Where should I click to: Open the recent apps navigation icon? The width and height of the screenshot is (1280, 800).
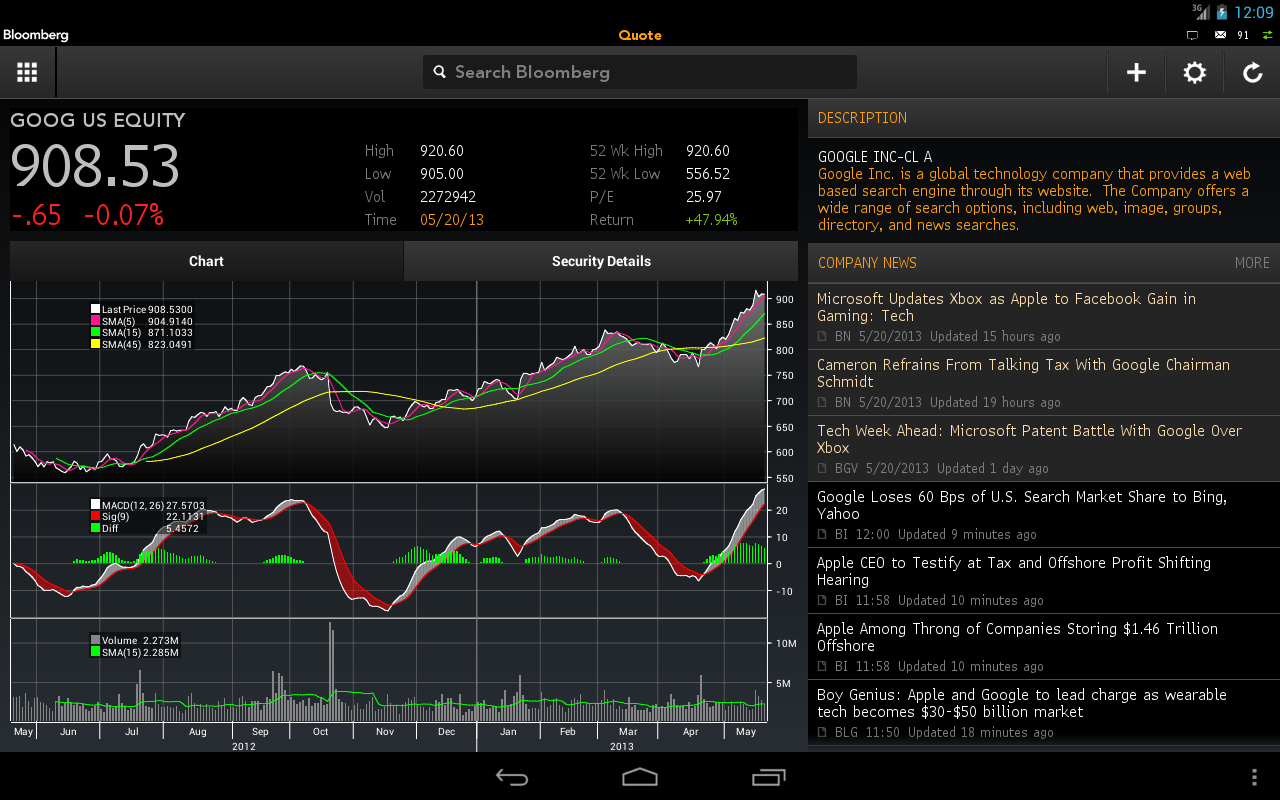point(768,777)
